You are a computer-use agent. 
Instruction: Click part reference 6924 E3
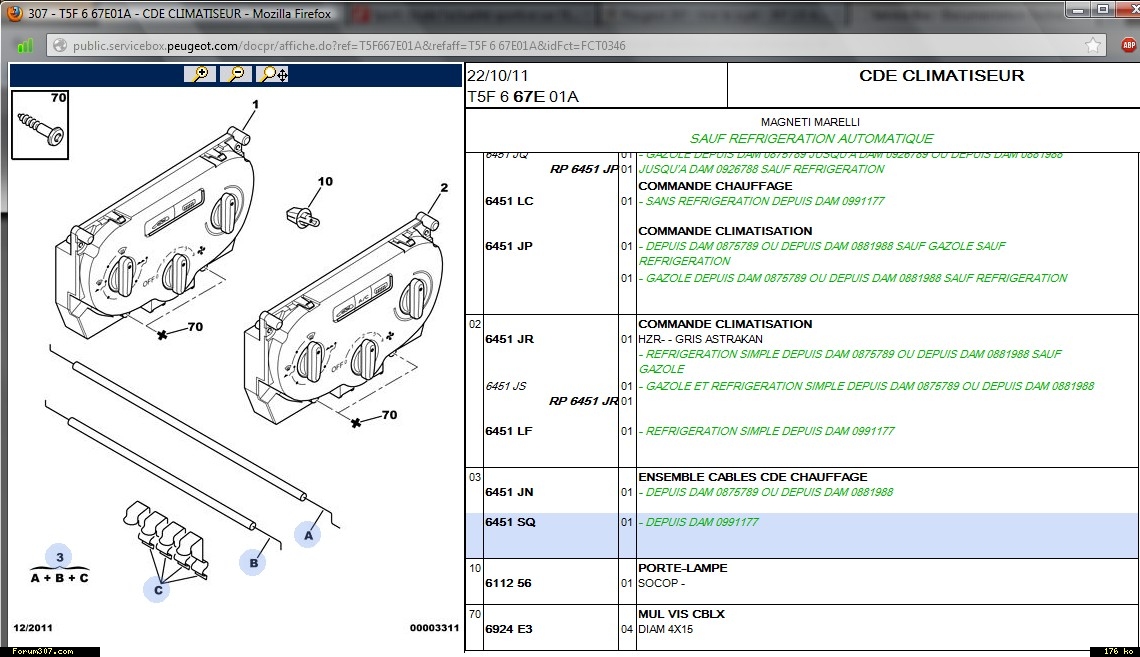point(508,629)
